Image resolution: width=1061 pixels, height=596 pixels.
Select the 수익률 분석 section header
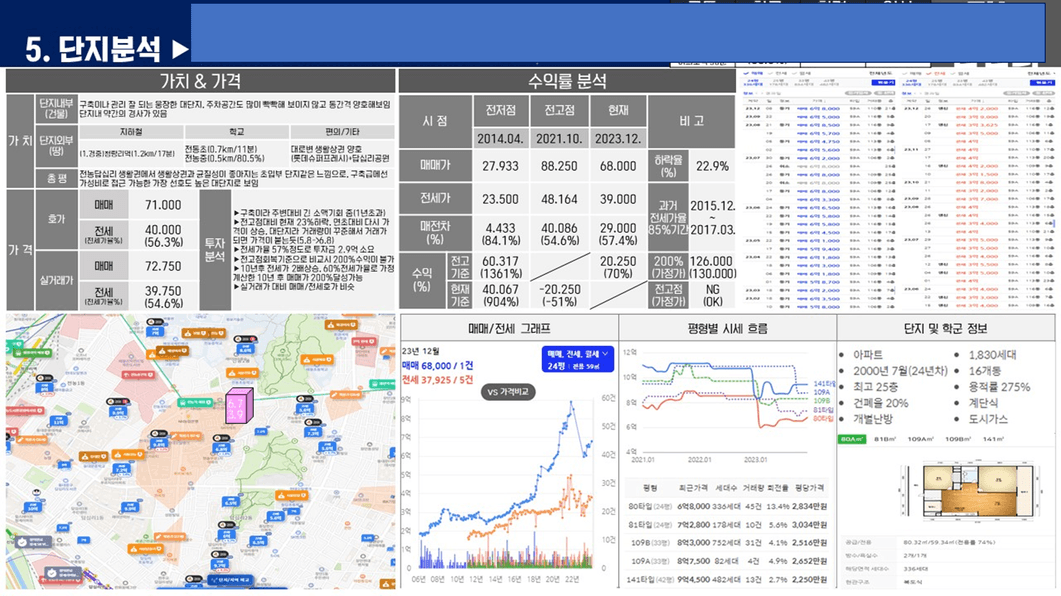click(566, 81)
